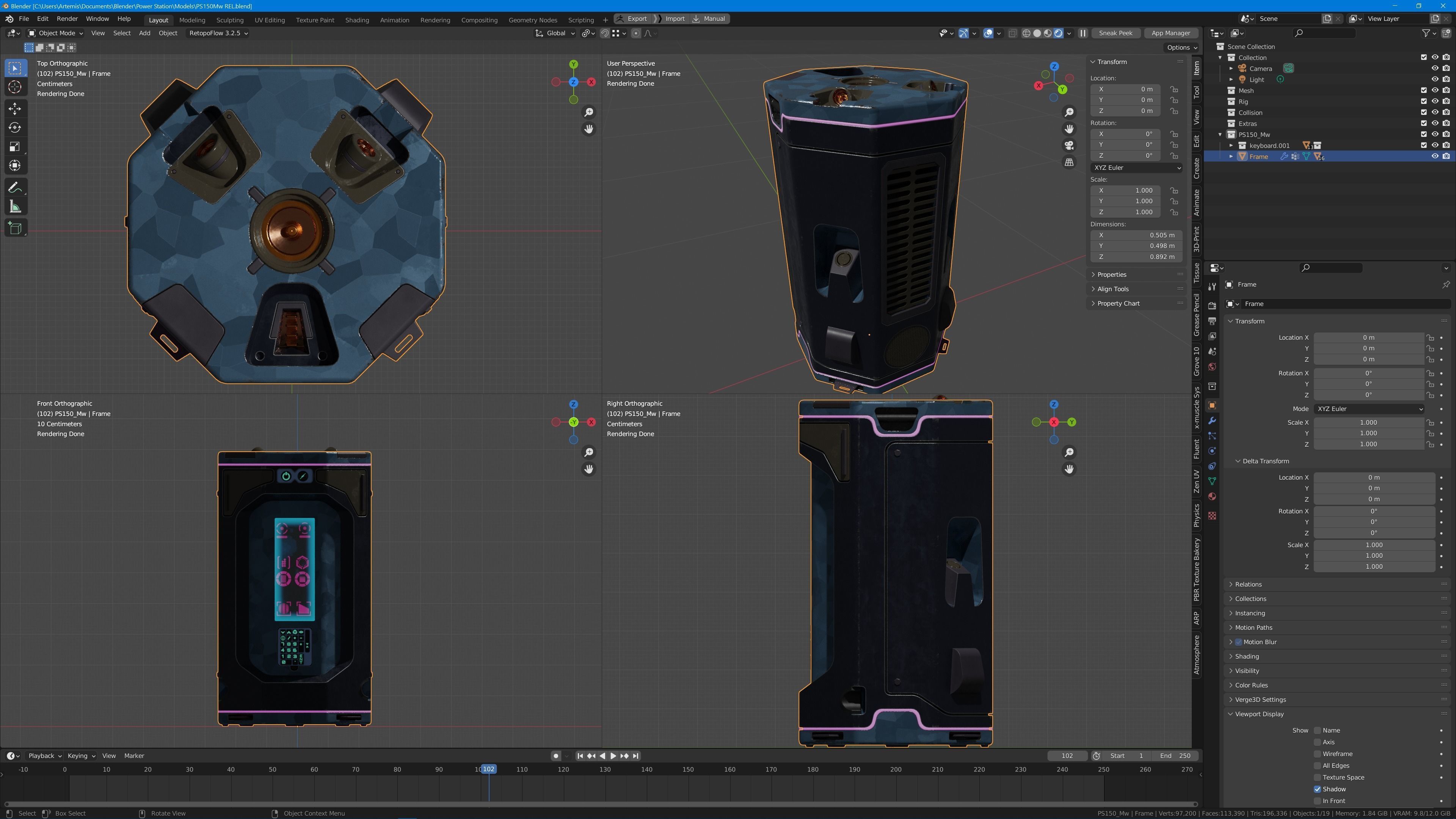Open the World properties tab

pos(1212,367)
